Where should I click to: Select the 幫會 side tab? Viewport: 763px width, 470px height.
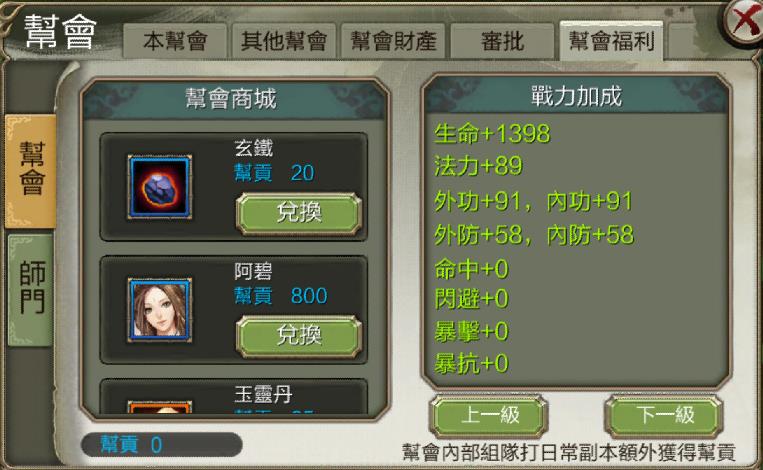(x=31, y=171)
